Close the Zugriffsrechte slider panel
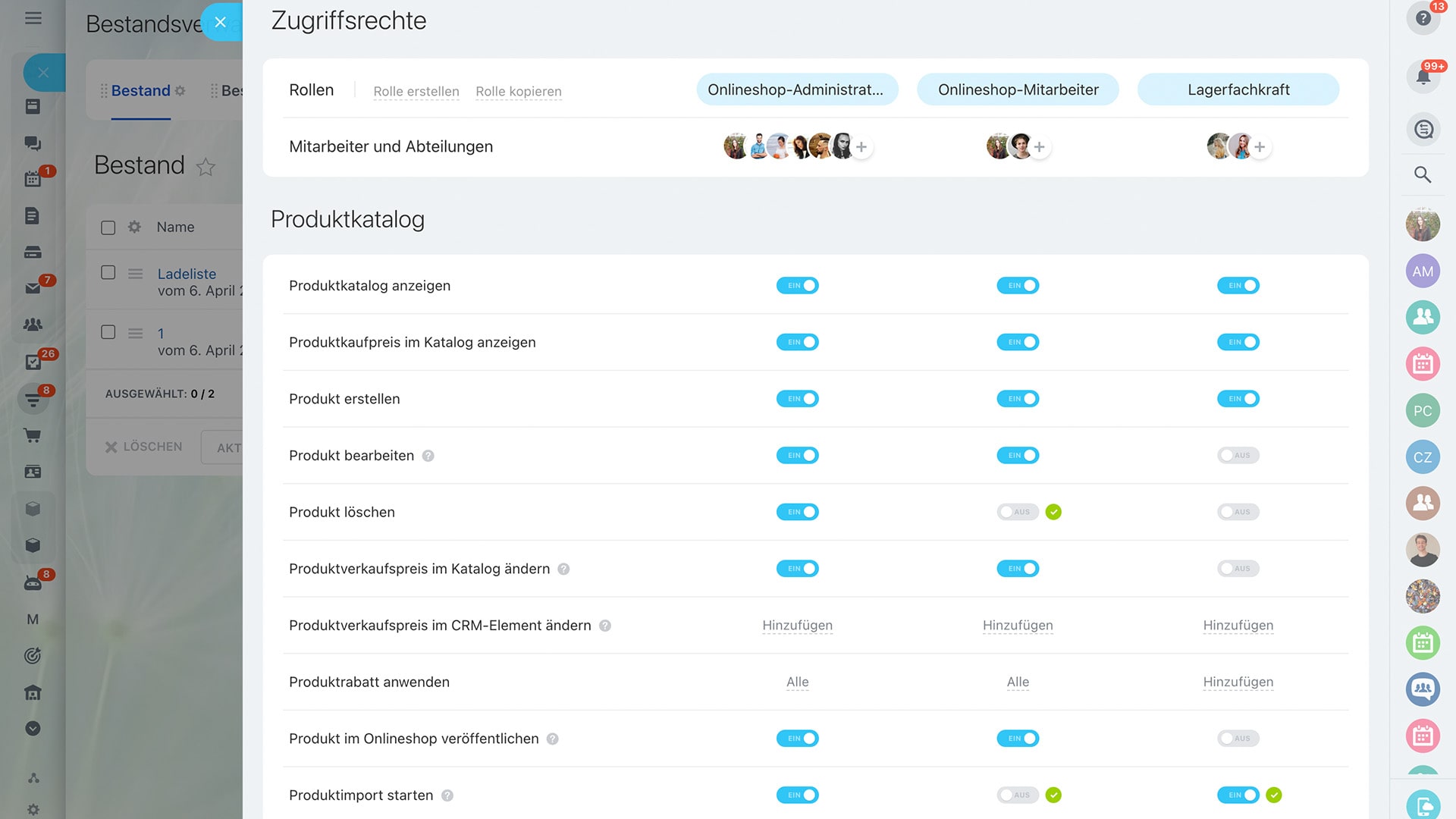Image resolution: width=1456 pixels, height=819 pixels. click(221, 22)
